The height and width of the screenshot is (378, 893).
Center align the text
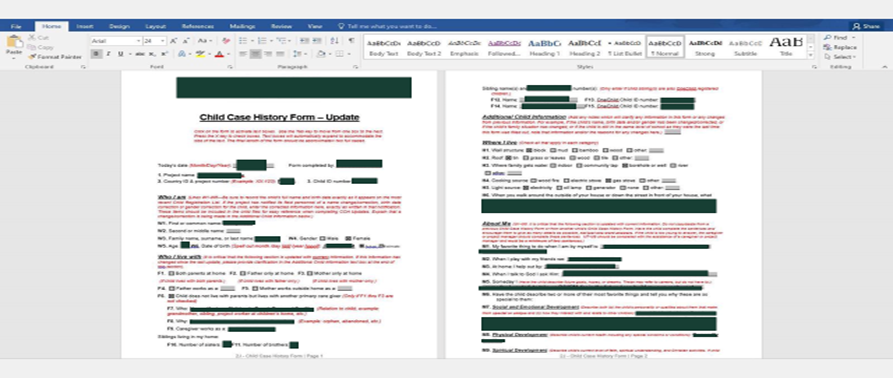[x=256, y=54]
